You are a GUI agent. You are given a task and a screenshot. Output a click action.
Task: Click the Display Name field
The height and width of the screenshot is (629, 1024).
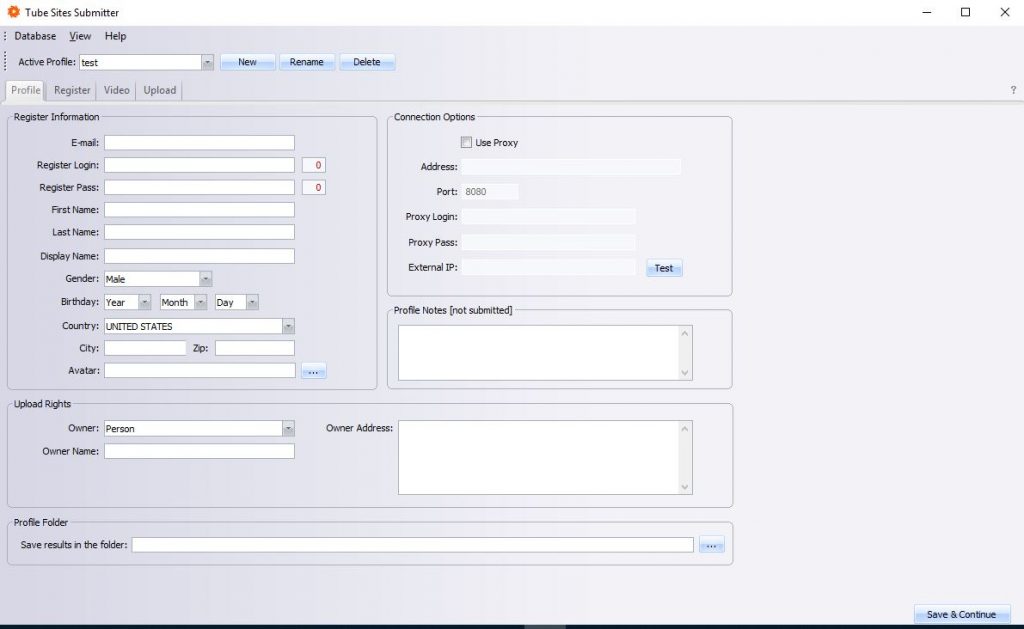point(199,256)
